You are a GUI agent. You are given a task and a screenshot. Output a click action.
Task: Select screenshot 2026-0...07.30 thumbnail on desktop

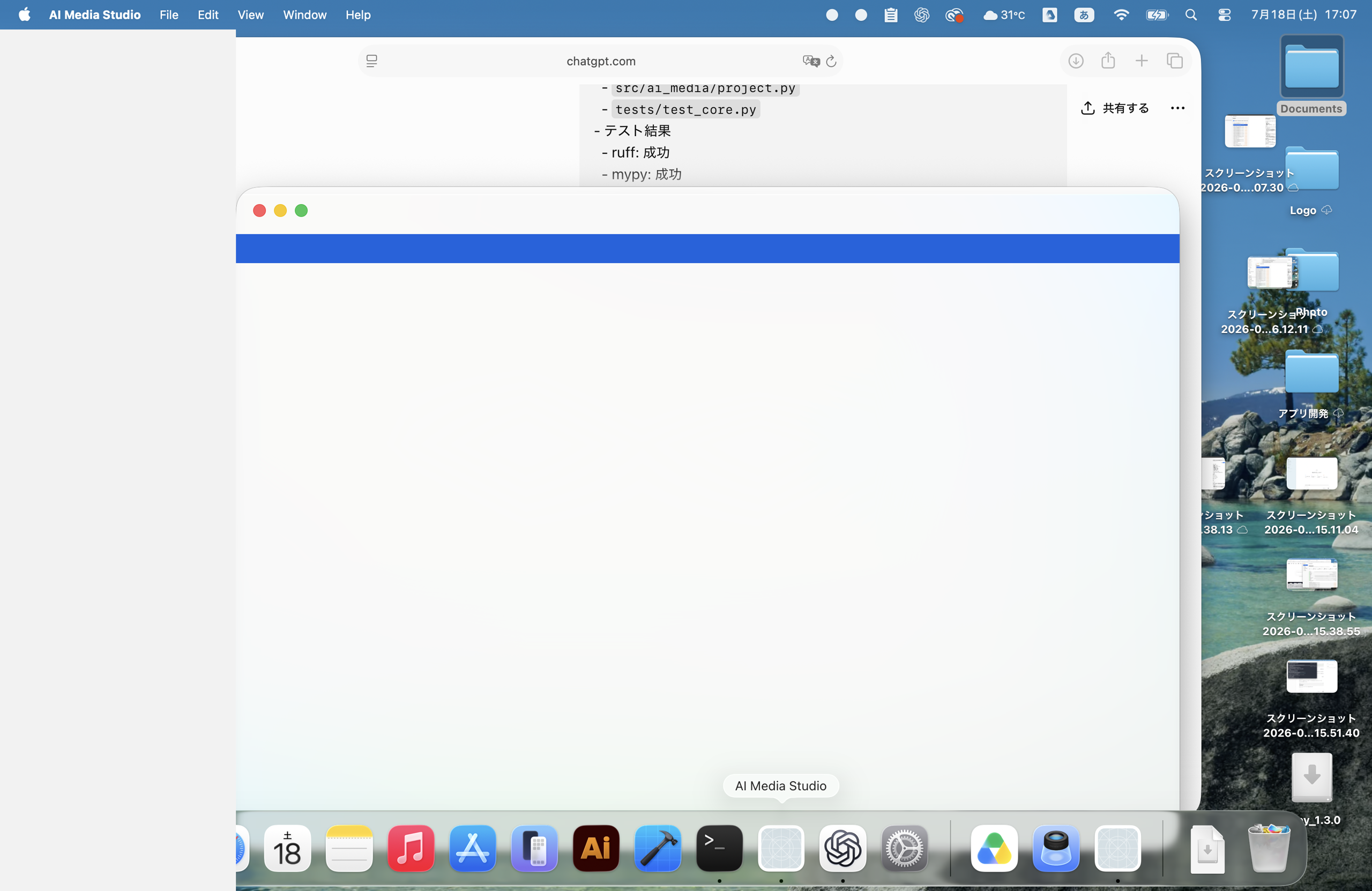coord(1250,131)
